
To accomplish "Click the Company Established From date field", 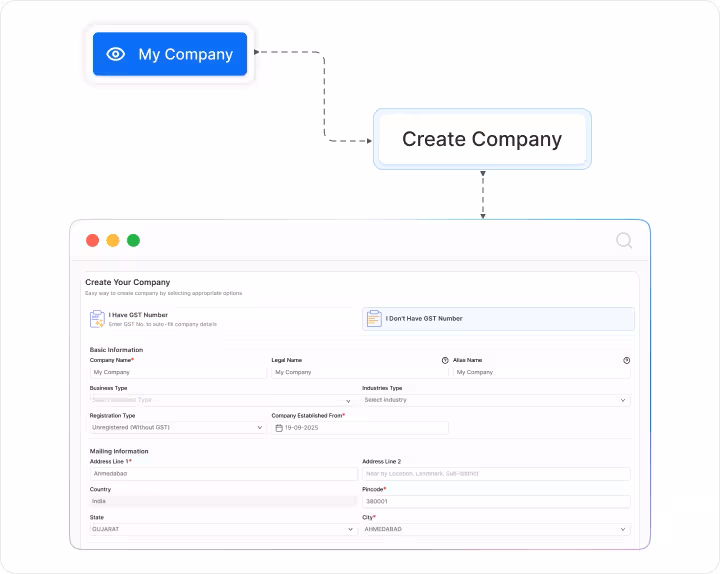I will click(x=360, y=428).
